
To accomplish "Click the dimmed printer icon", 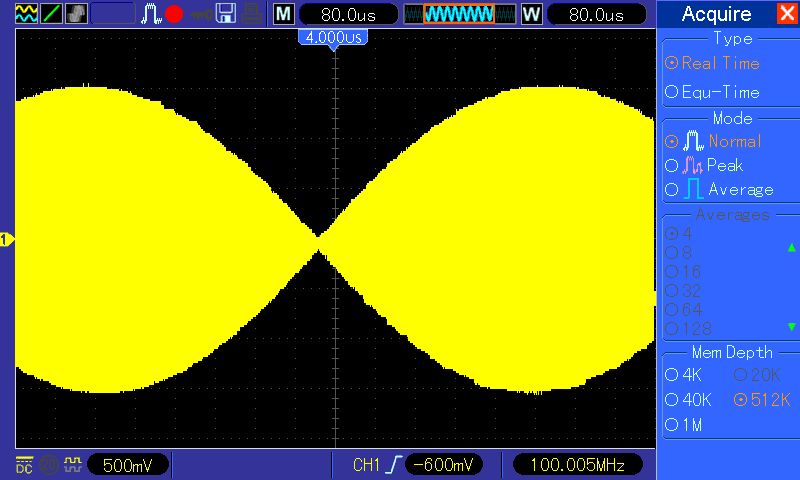I will coord(252,14).
